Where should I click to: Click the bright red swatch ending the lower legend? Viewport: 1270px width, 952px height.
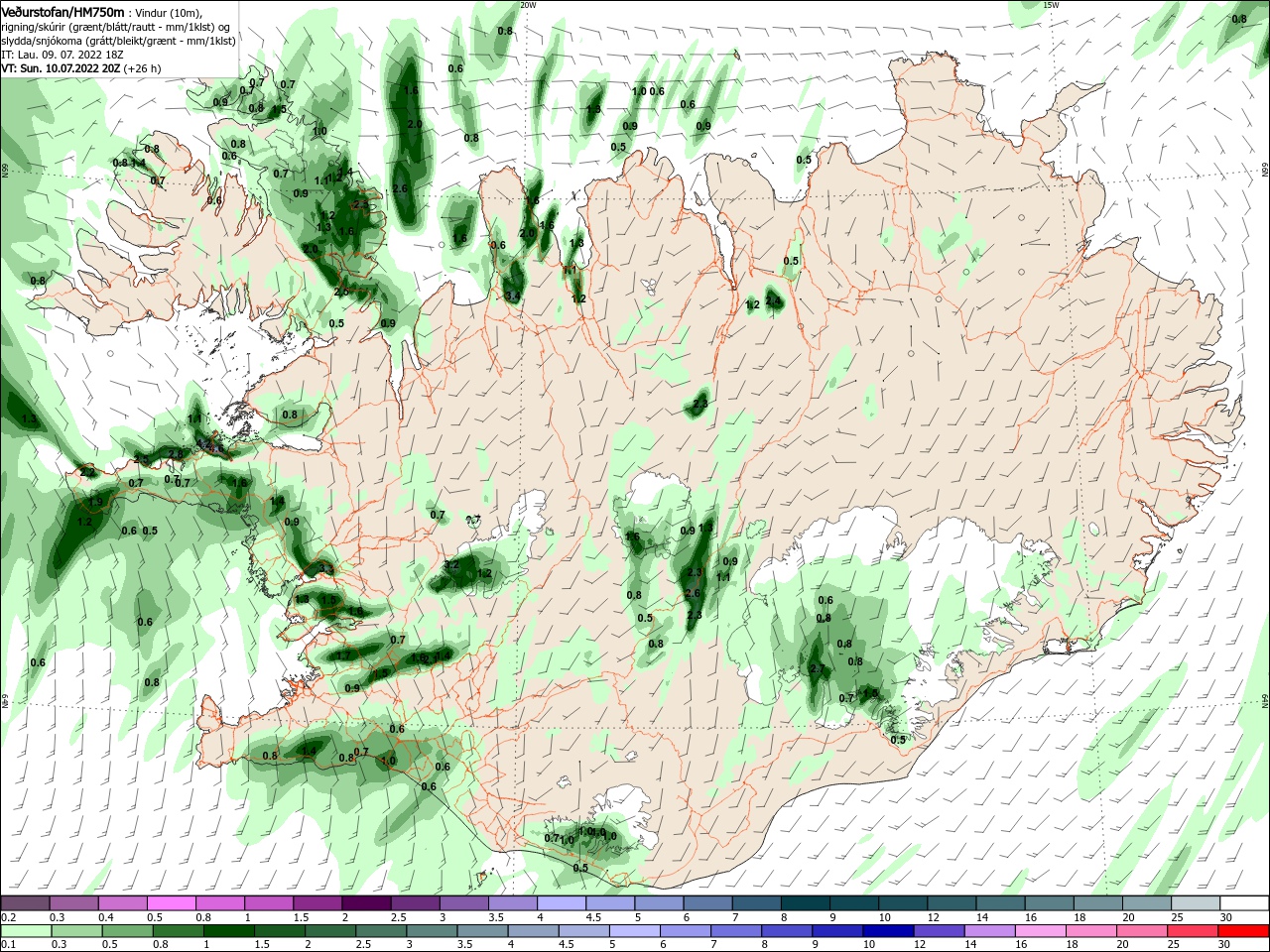click(1243, 932)
